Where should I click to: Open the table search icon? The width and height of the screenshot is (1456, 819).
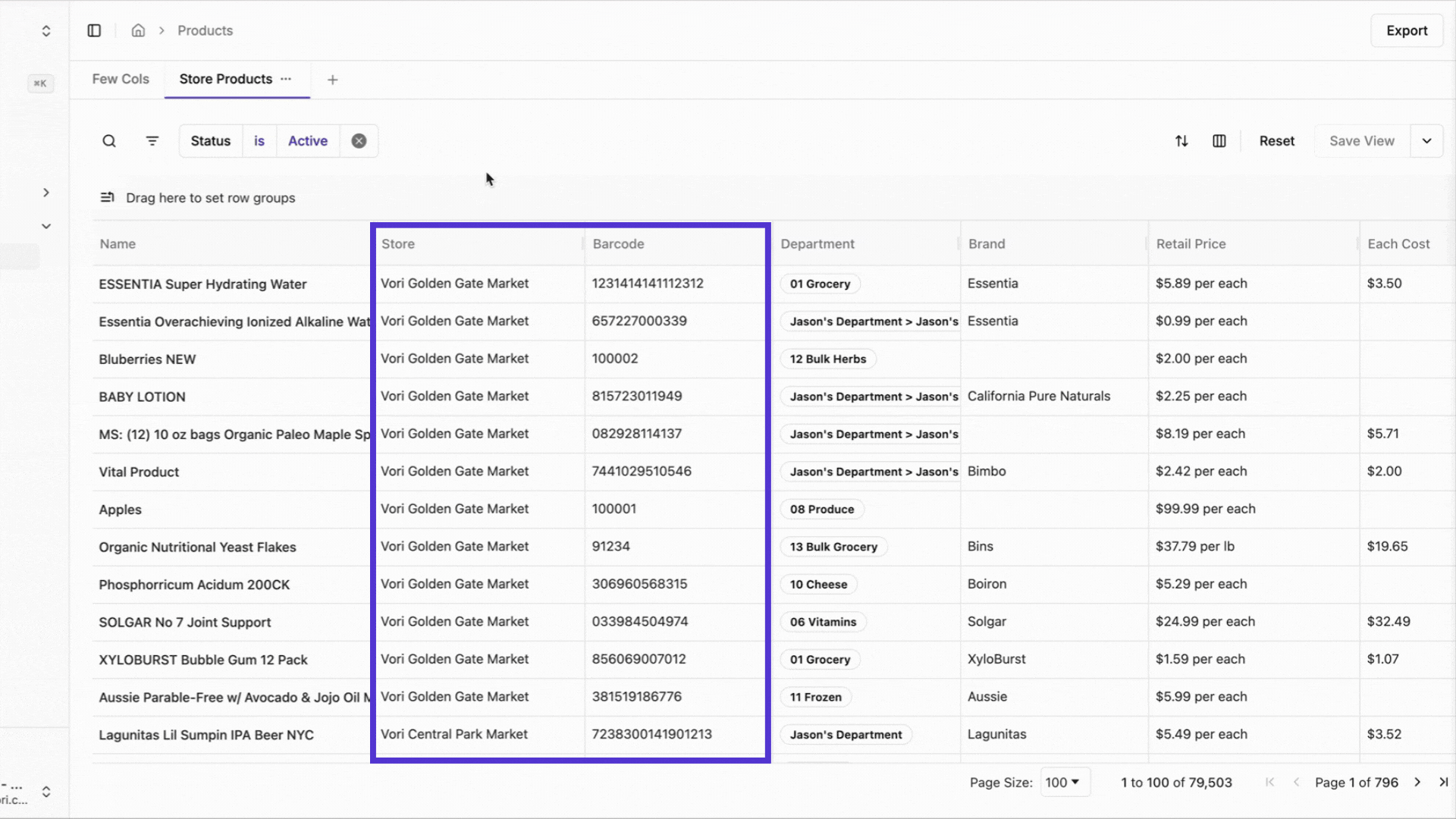[x=109, y=141]
